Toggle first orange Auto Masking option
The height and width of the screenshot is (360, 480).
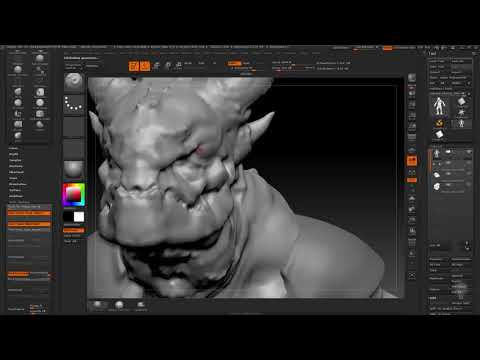(x=29, y=213)
